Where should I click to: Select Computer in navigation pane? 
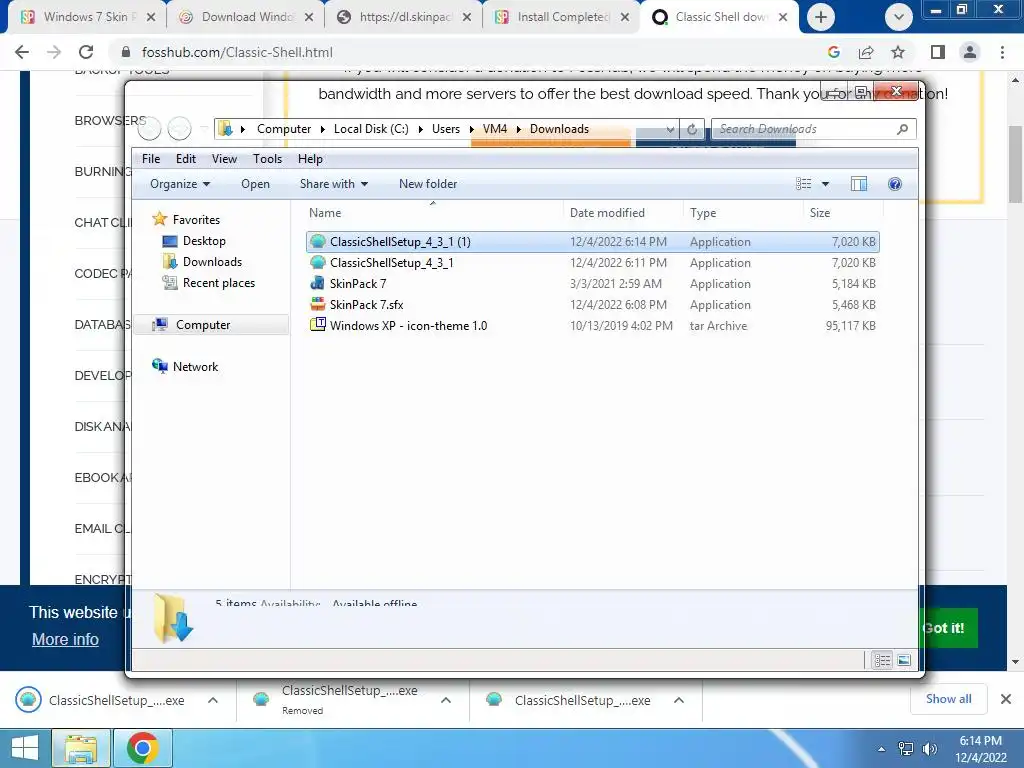(210, 325)
